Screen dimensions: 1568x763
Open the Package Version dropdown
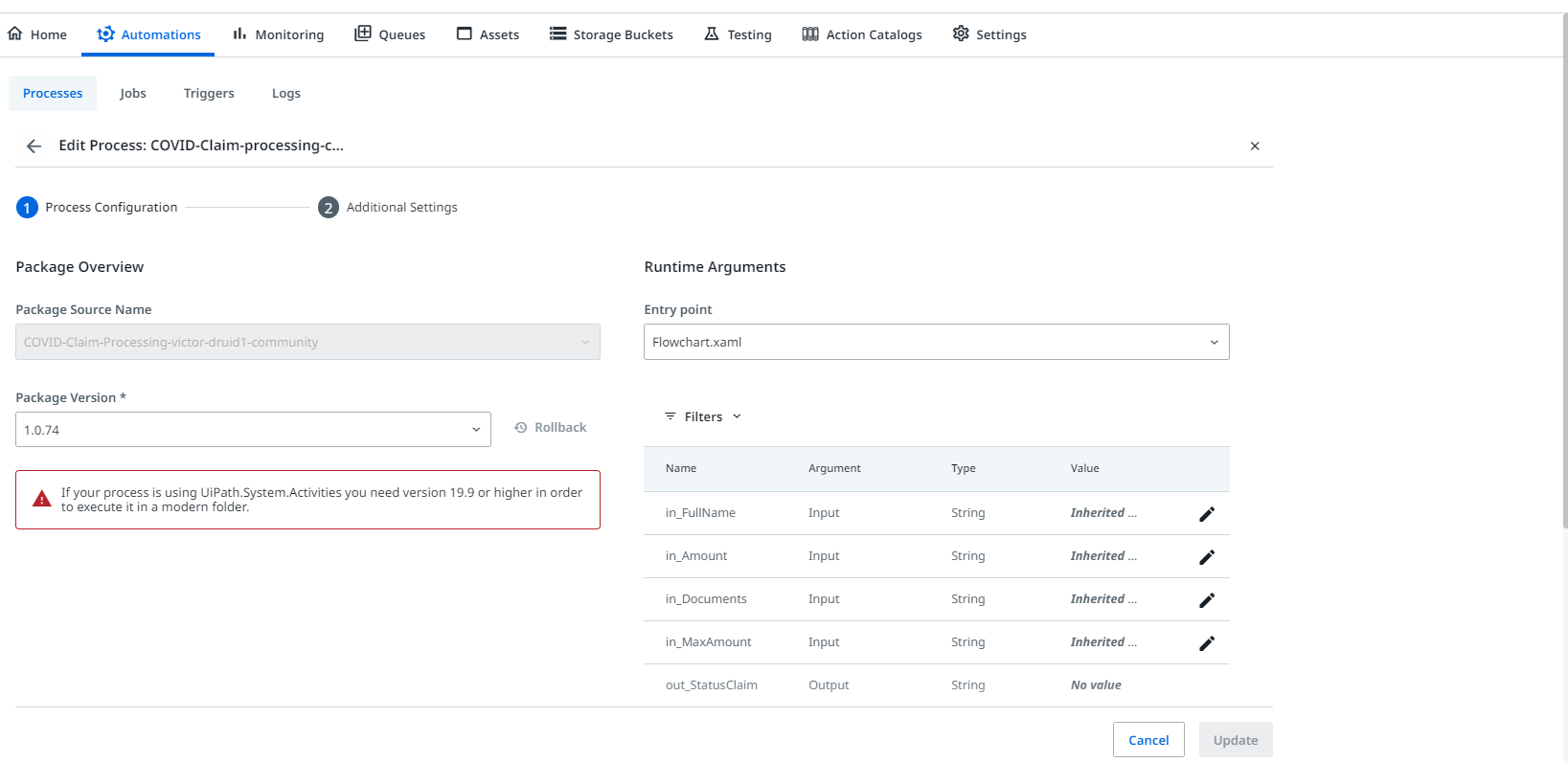(253, 430)
